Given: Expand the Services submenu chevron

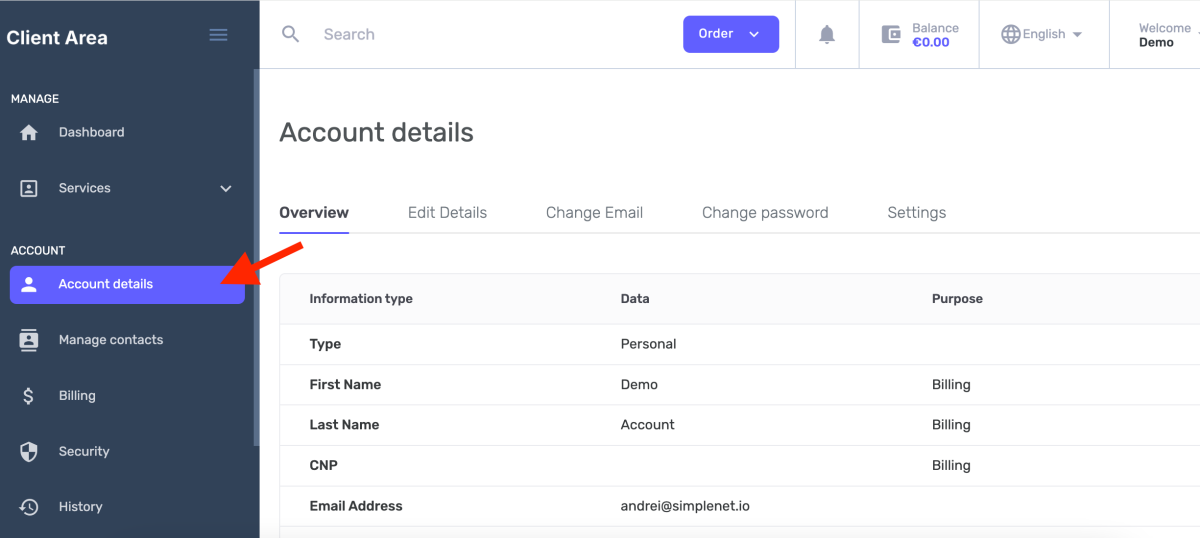Looking at the screenshot, I should [x=226, y=188].
